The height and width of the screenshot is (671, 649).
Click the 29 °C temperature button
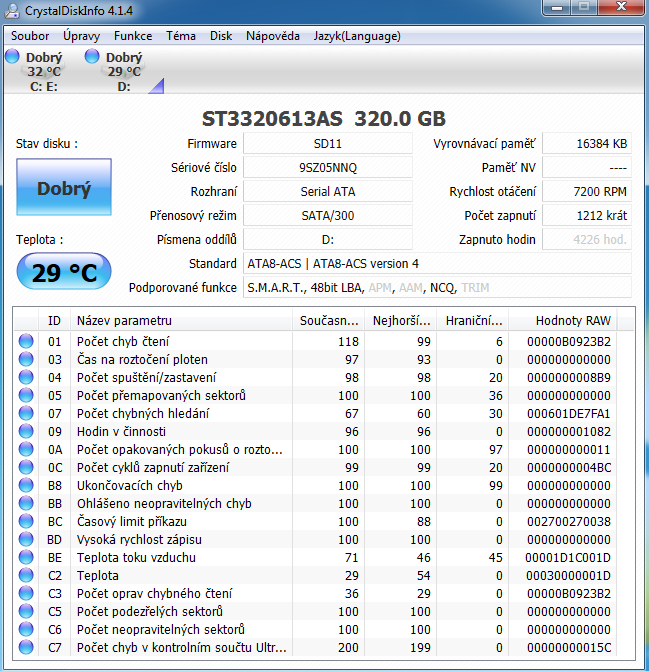pos(64,271)
